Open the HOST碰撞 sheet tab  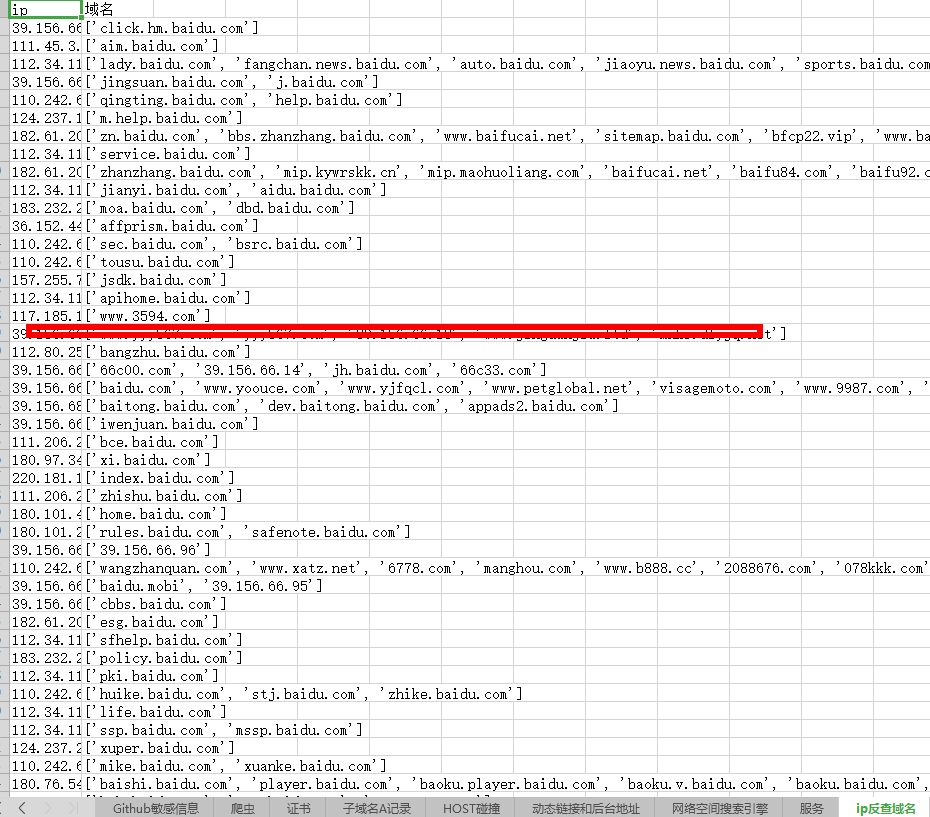tap(471, 808)
